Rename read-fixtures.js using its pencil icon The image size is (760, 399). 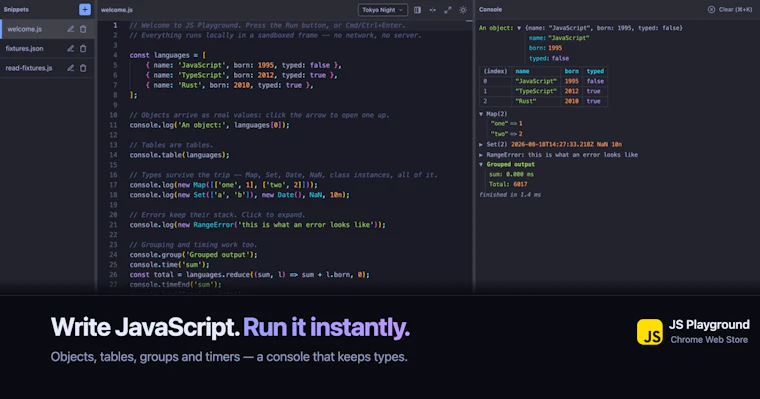coord(71,68)
